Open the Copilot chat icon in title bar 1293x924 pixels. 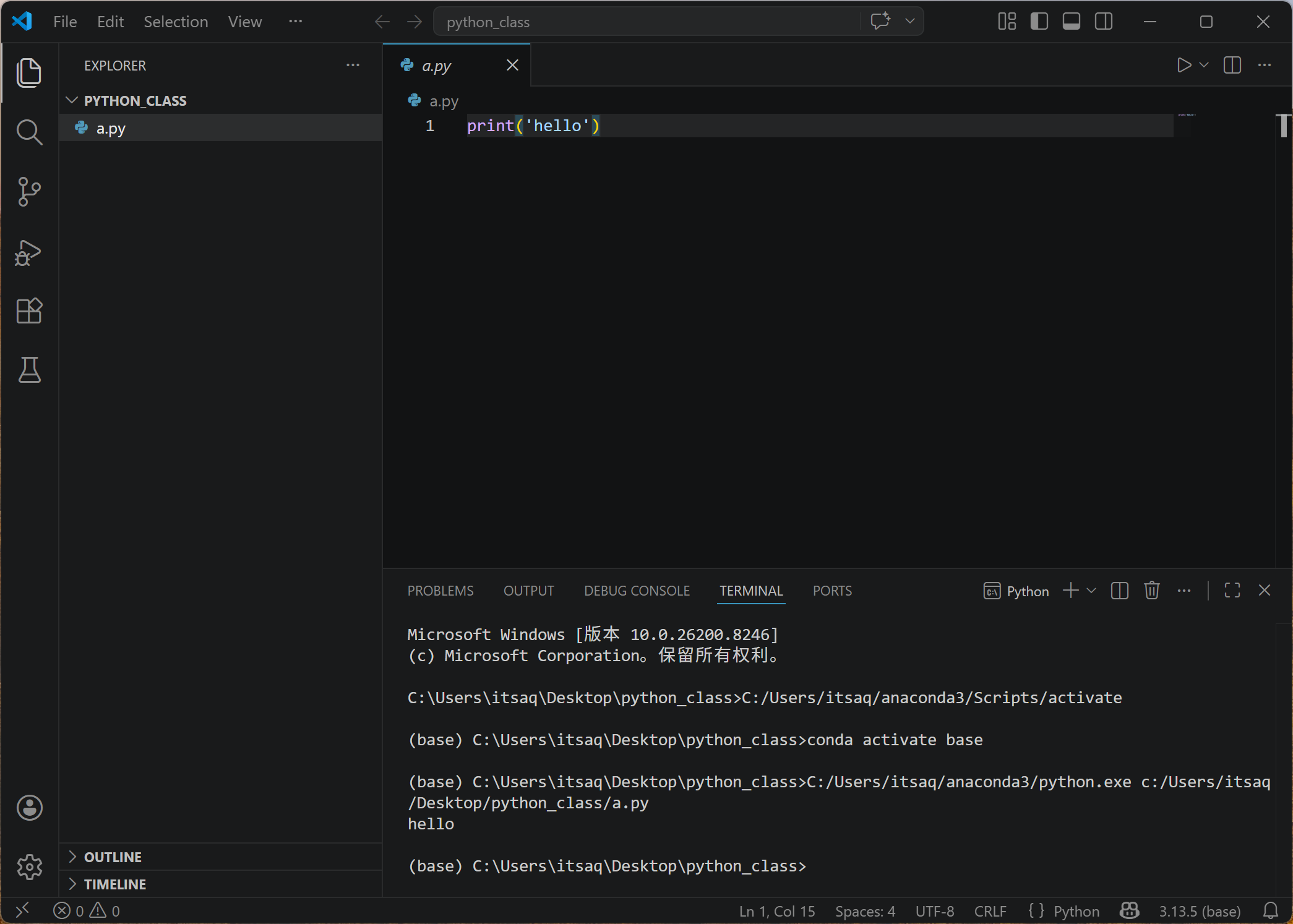pyautogui.click(x=880, y=22)
